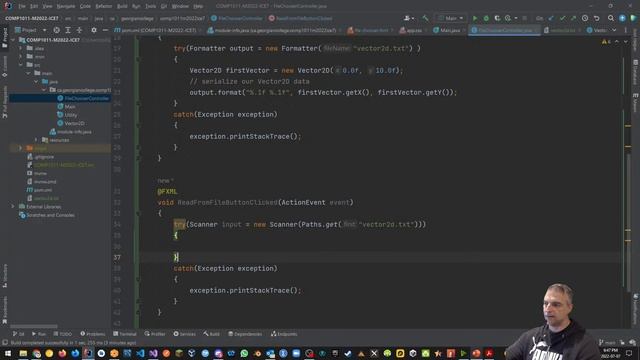Collapse the main folder in tree
The height and width of the screenshot is (360, 640).
pos(28,73)
